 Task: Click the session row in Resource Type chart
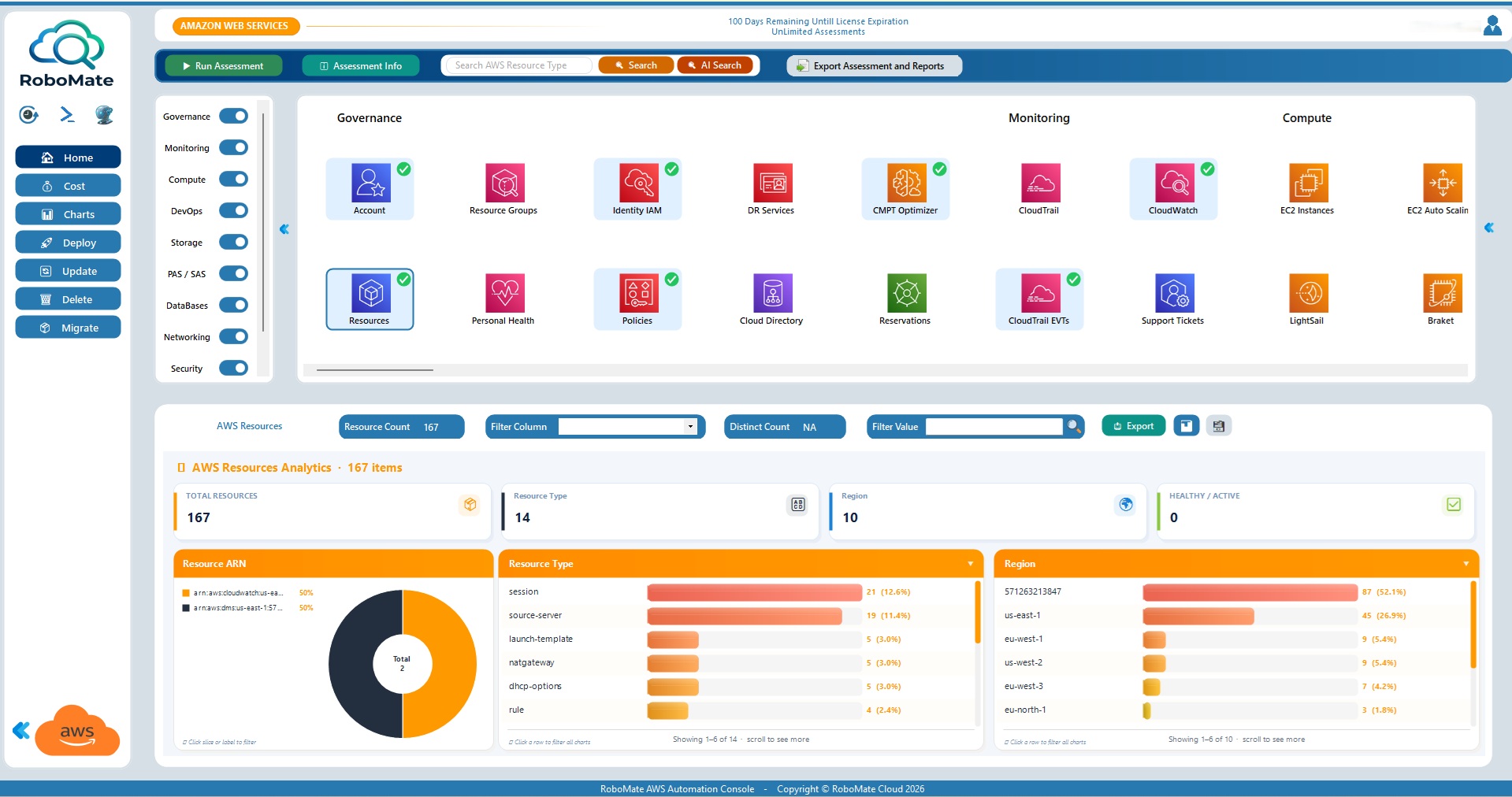point(739,592)
